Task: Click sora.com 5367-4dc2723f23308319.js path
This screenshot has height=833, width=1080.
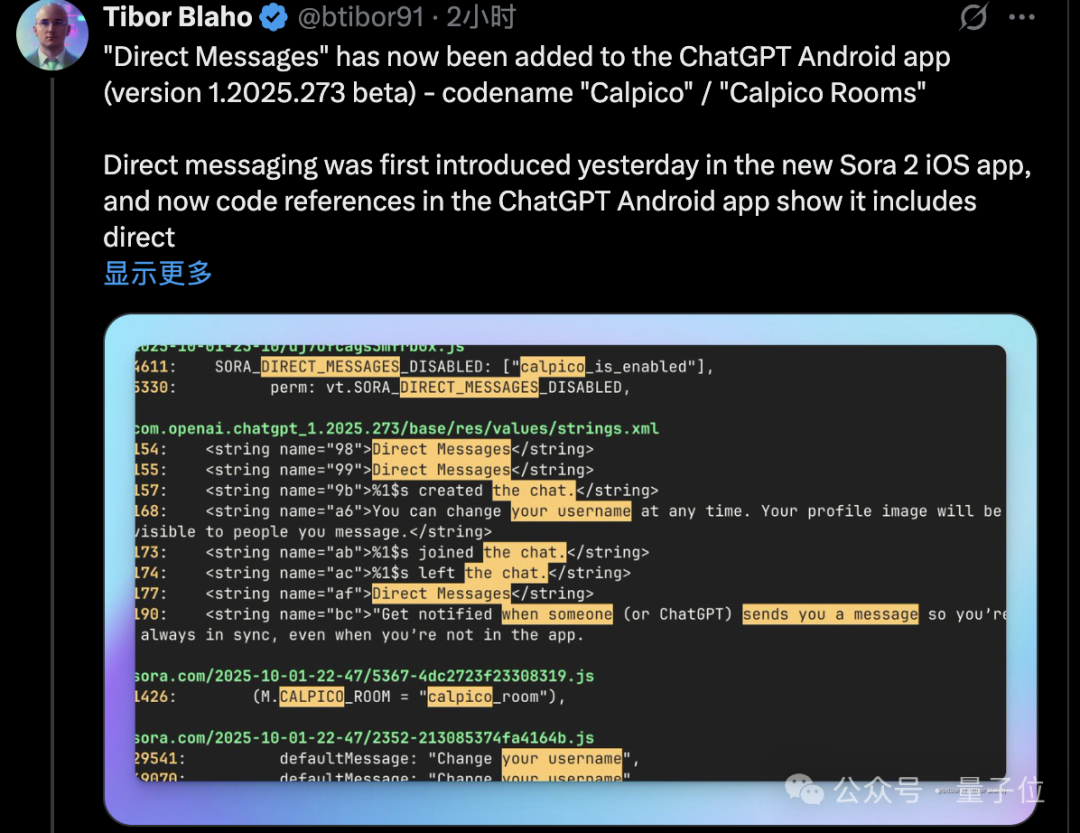Action: point(364,676)
